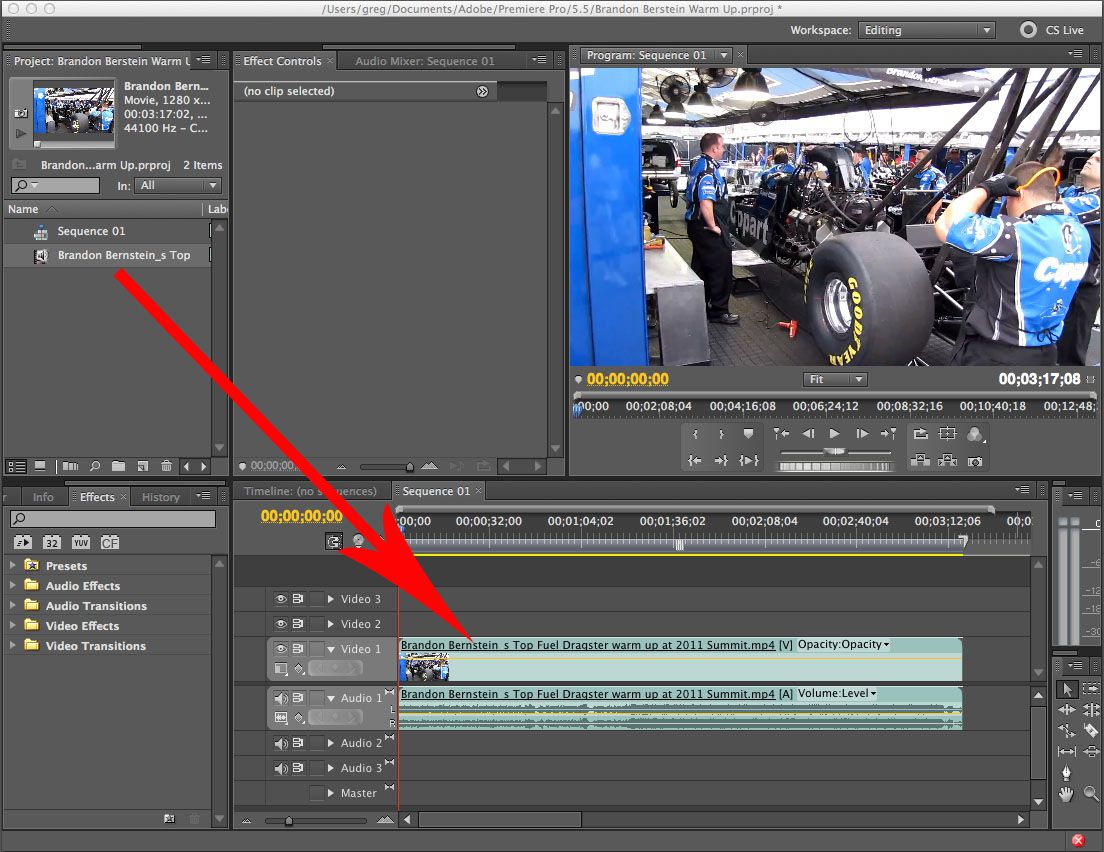The width and height of the screenshot is (1104, 852).
Task: Click the New Item icon in Project panel
Action: point(143,466)
